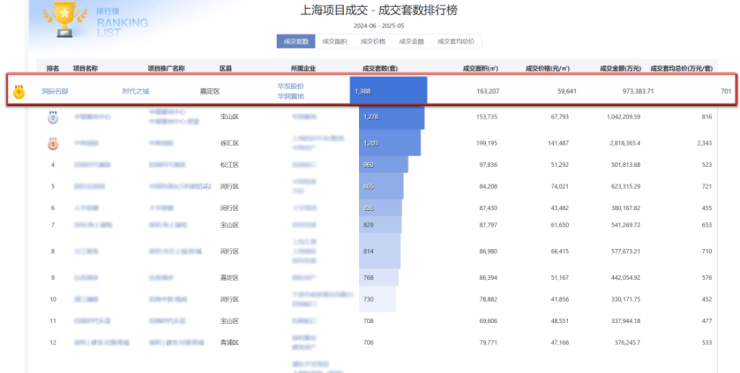
Task: Click the 项目推广名称 column header
Action: pos(166,68)
